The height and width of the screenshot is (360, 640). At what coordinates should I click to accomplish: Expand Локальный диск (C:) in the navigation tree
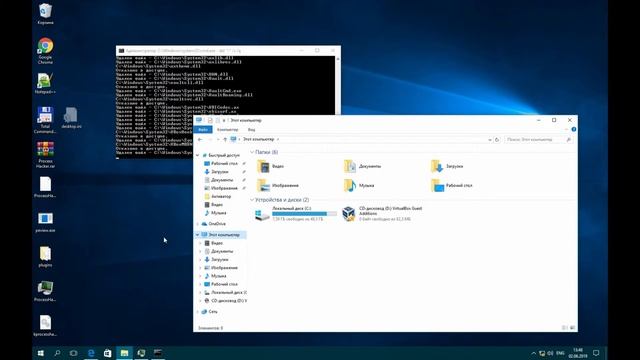tap(200, 293)
